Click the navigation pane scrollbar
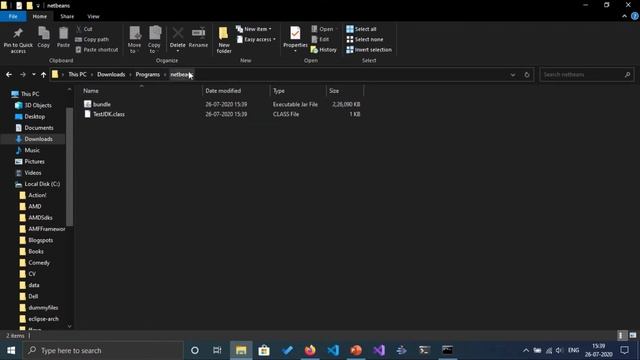This screenshot has width=640, height=360. click(x=69, y=167)
